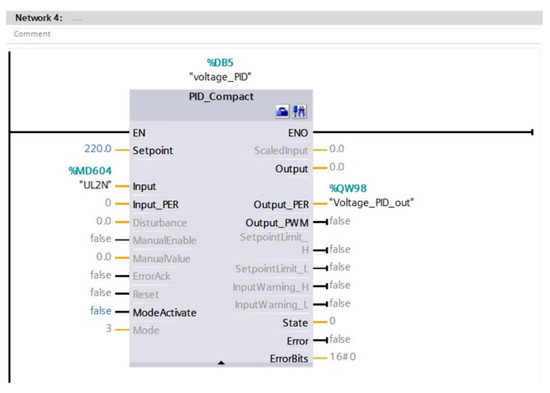Screen dimensions: 550x393
Task: Click the ManualEnable false value
Action: point(101,239)
